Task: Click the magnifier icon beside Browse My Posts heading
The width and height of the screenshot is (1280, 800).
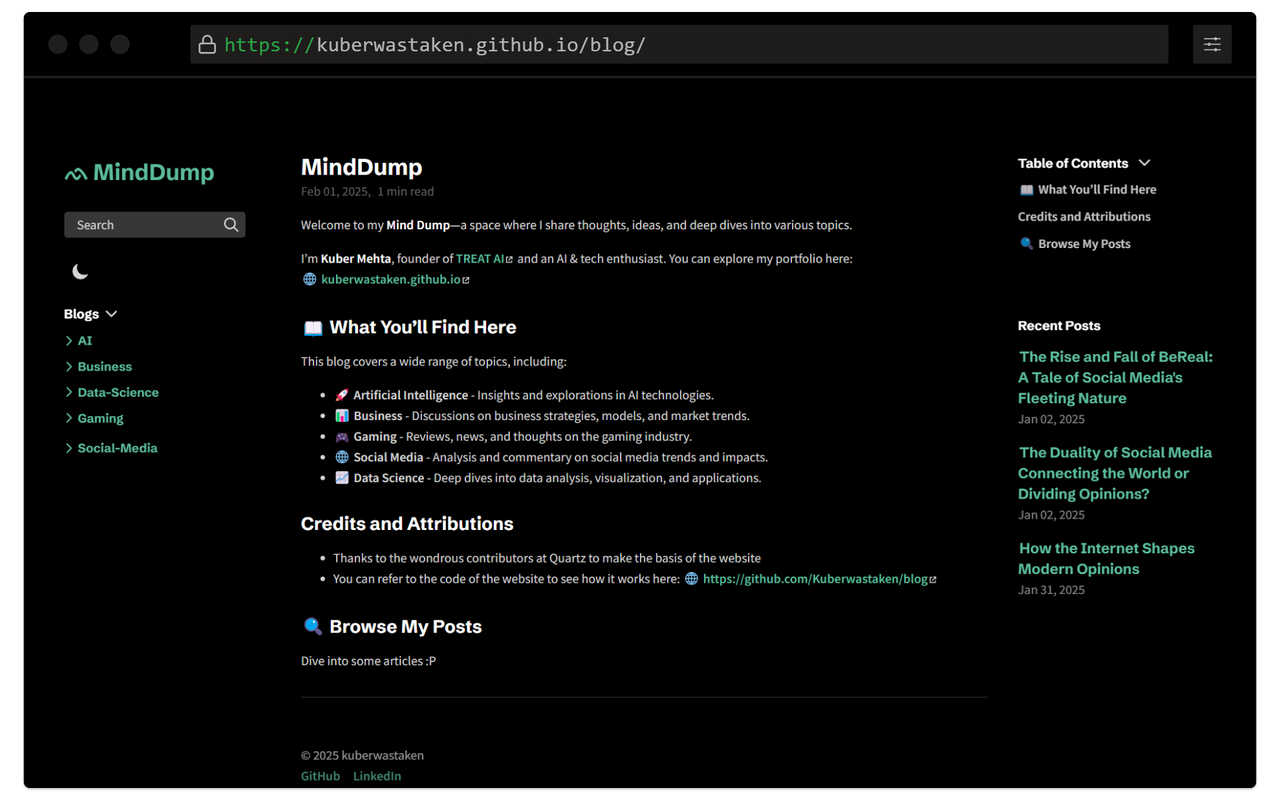Action: (313, 627)
